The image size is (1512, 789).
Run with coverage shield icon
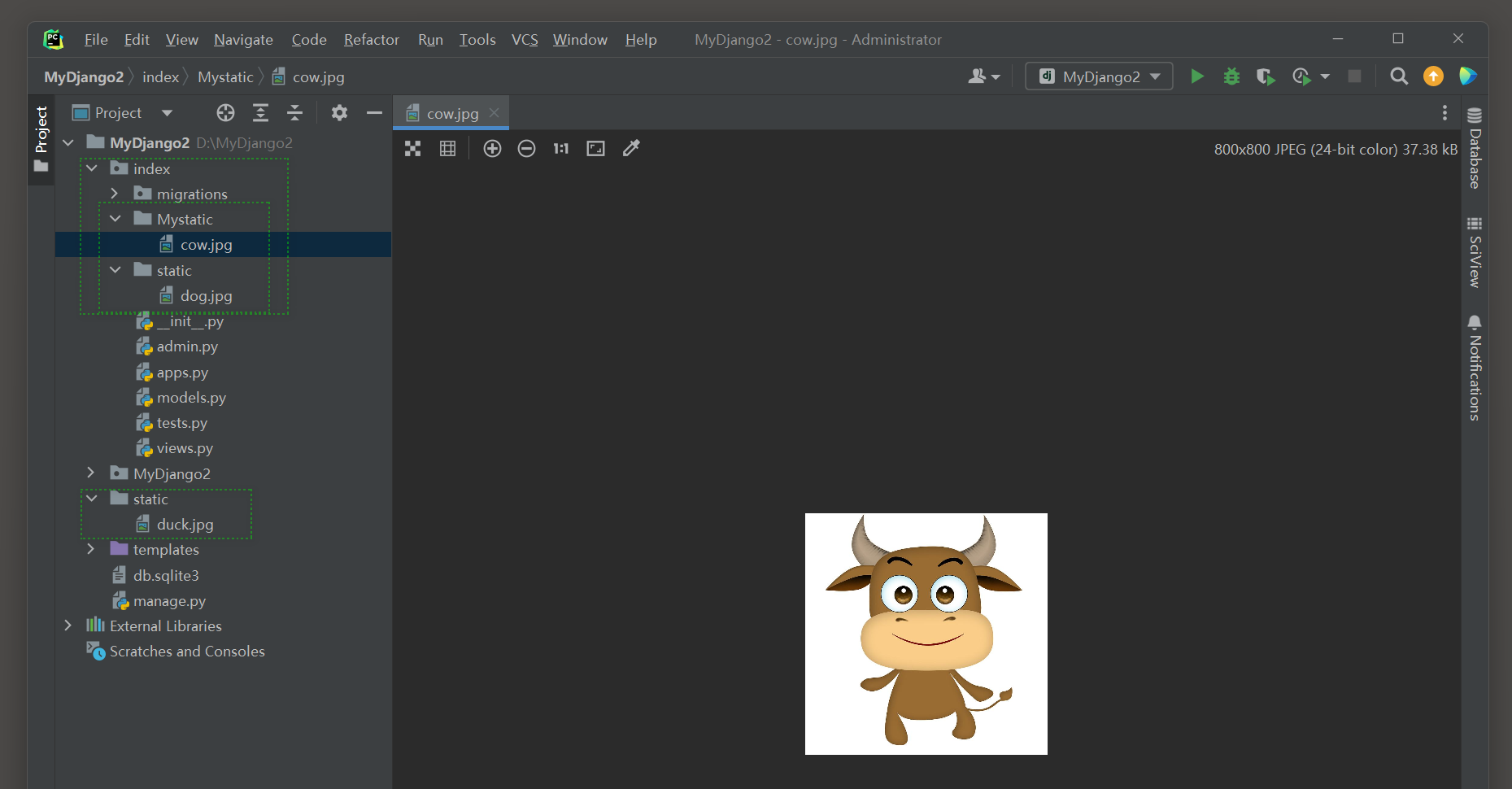tap(1265, 76)
